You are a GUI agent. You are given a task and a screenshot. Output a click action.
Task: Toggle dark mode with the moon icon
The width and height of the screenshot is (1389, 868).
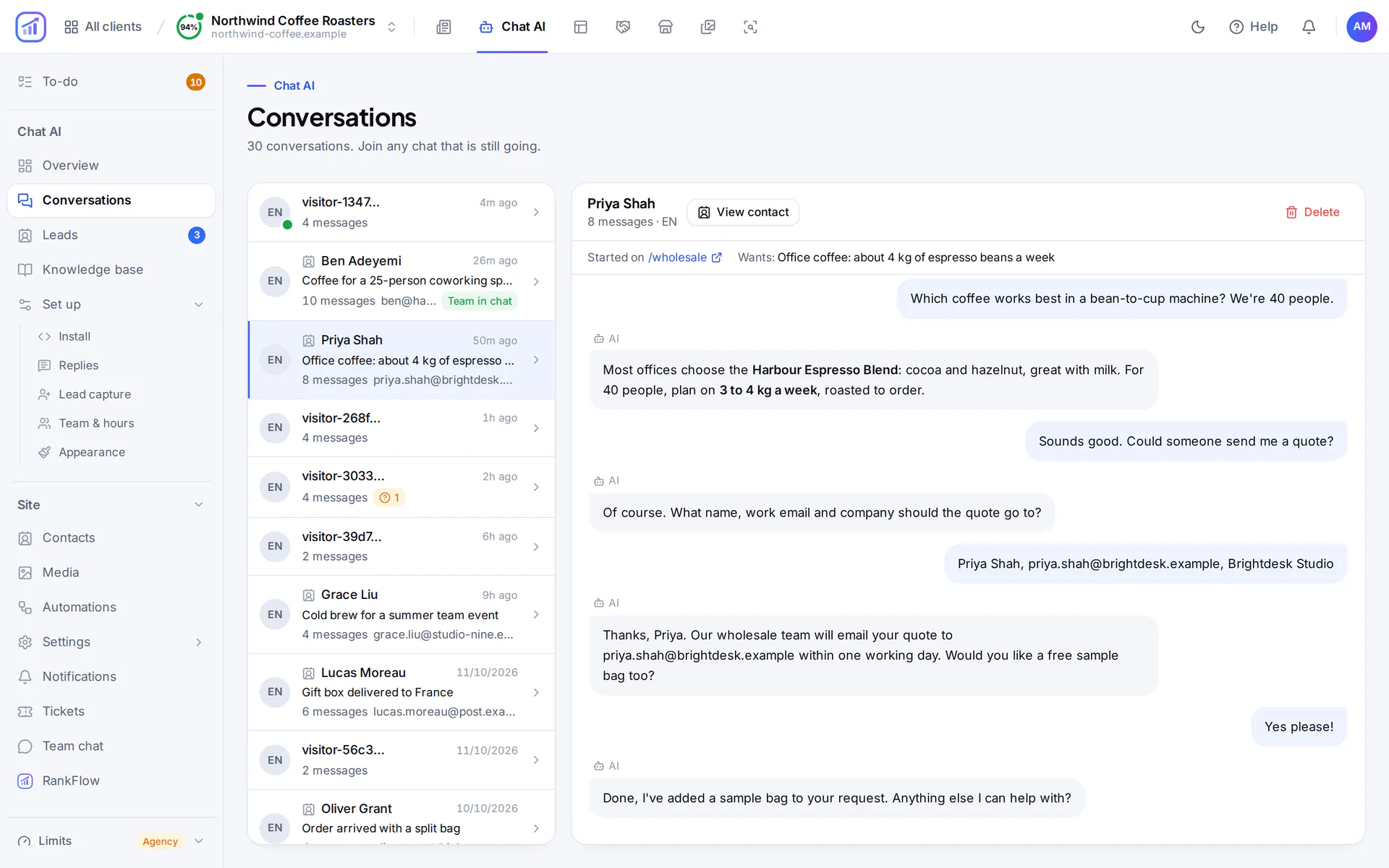(x=1198, y=27)
